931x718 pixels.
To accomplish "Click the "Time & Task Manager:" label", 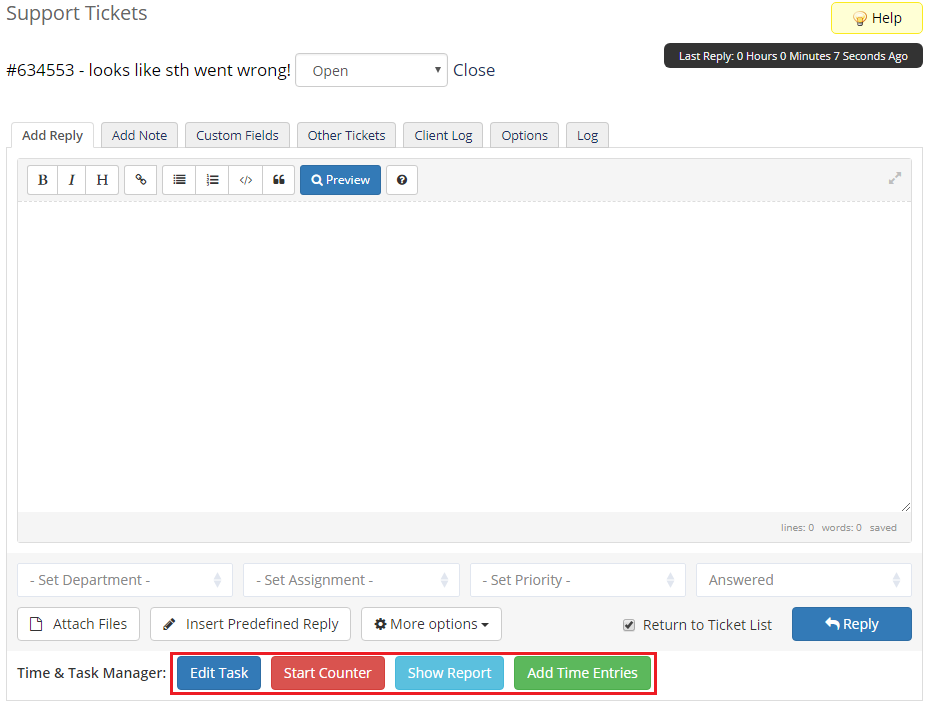I will coord(91,673).
